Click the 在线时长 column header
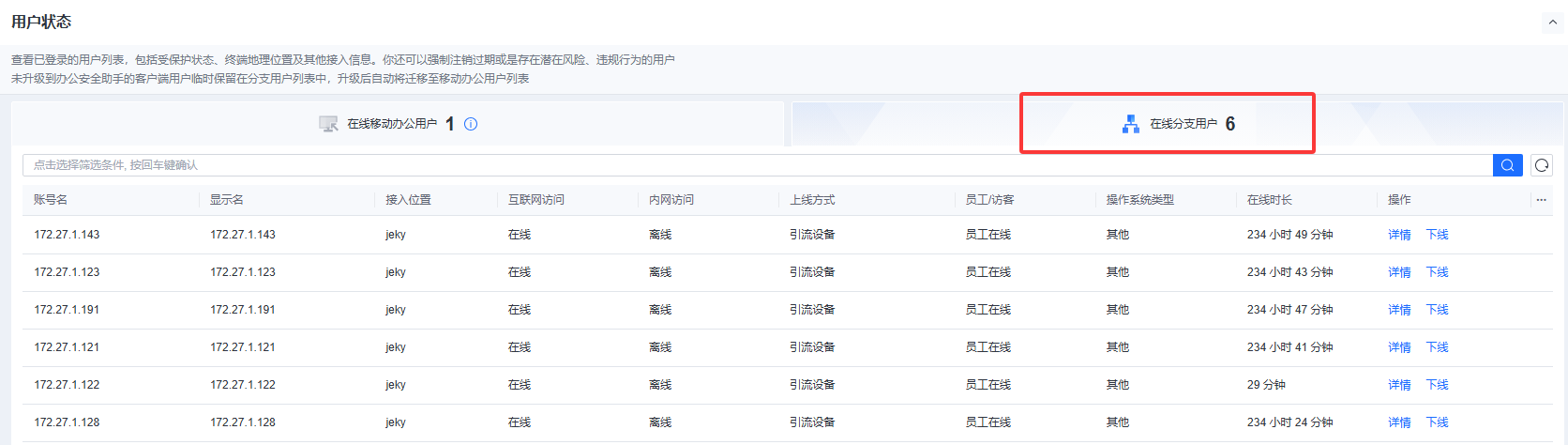 pyautogui.click(x=1269, y=200)
